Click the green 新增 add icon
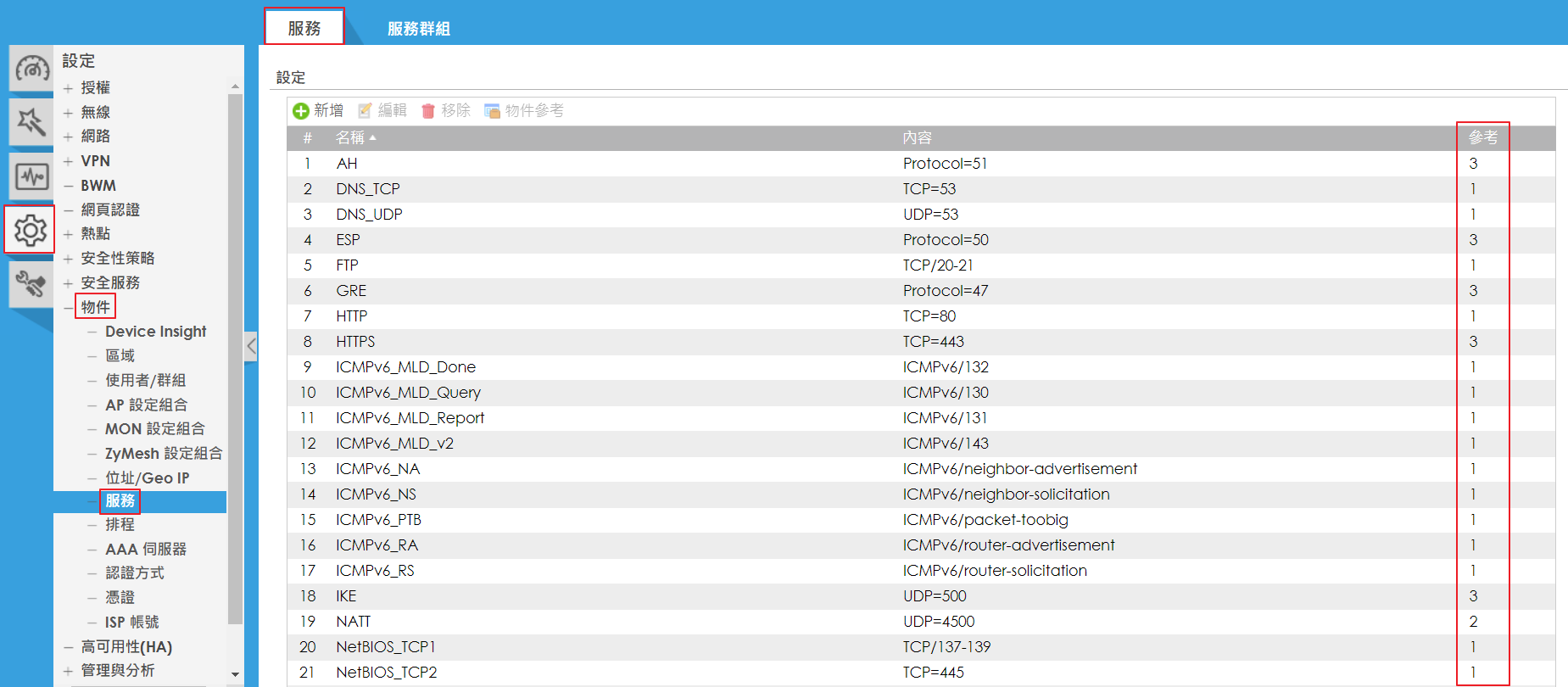The image size is (1568, 687). point(301,111)
